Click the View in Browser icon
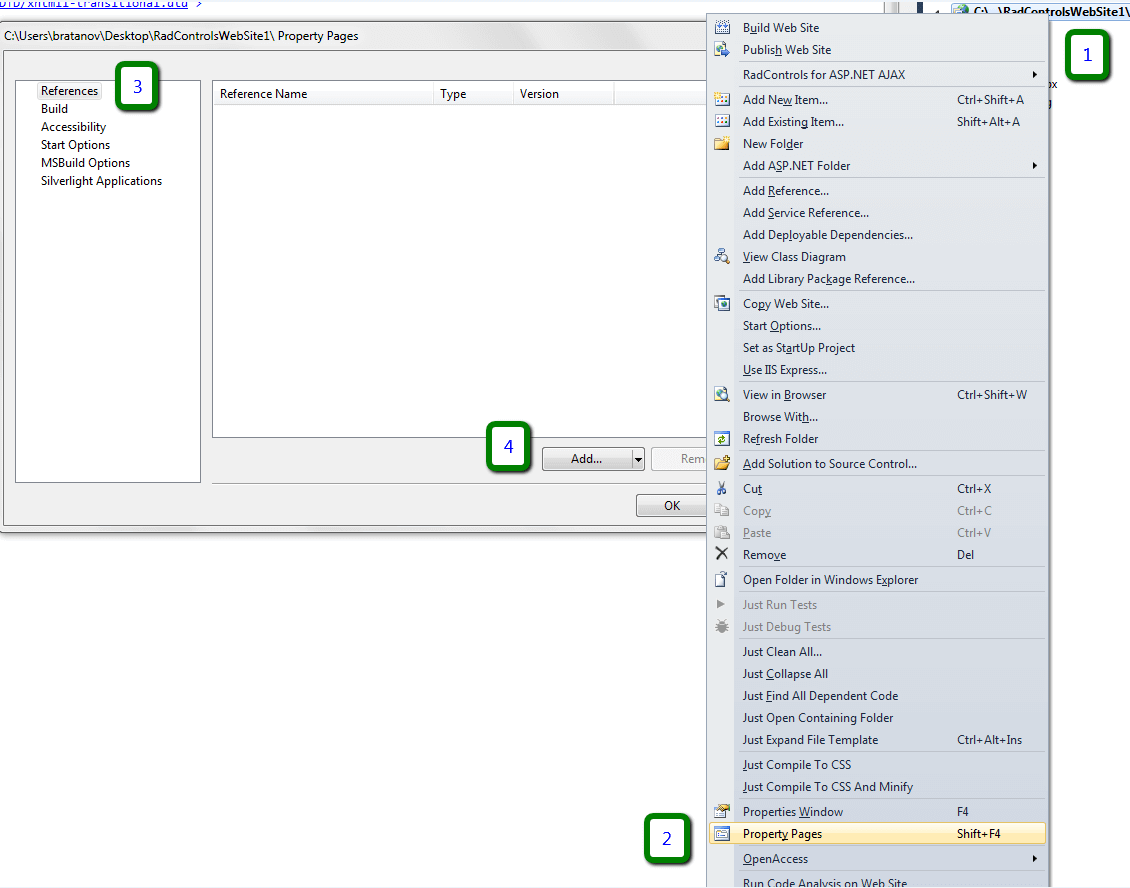This screenshot has width=1130, height=888. coord(722,395)
